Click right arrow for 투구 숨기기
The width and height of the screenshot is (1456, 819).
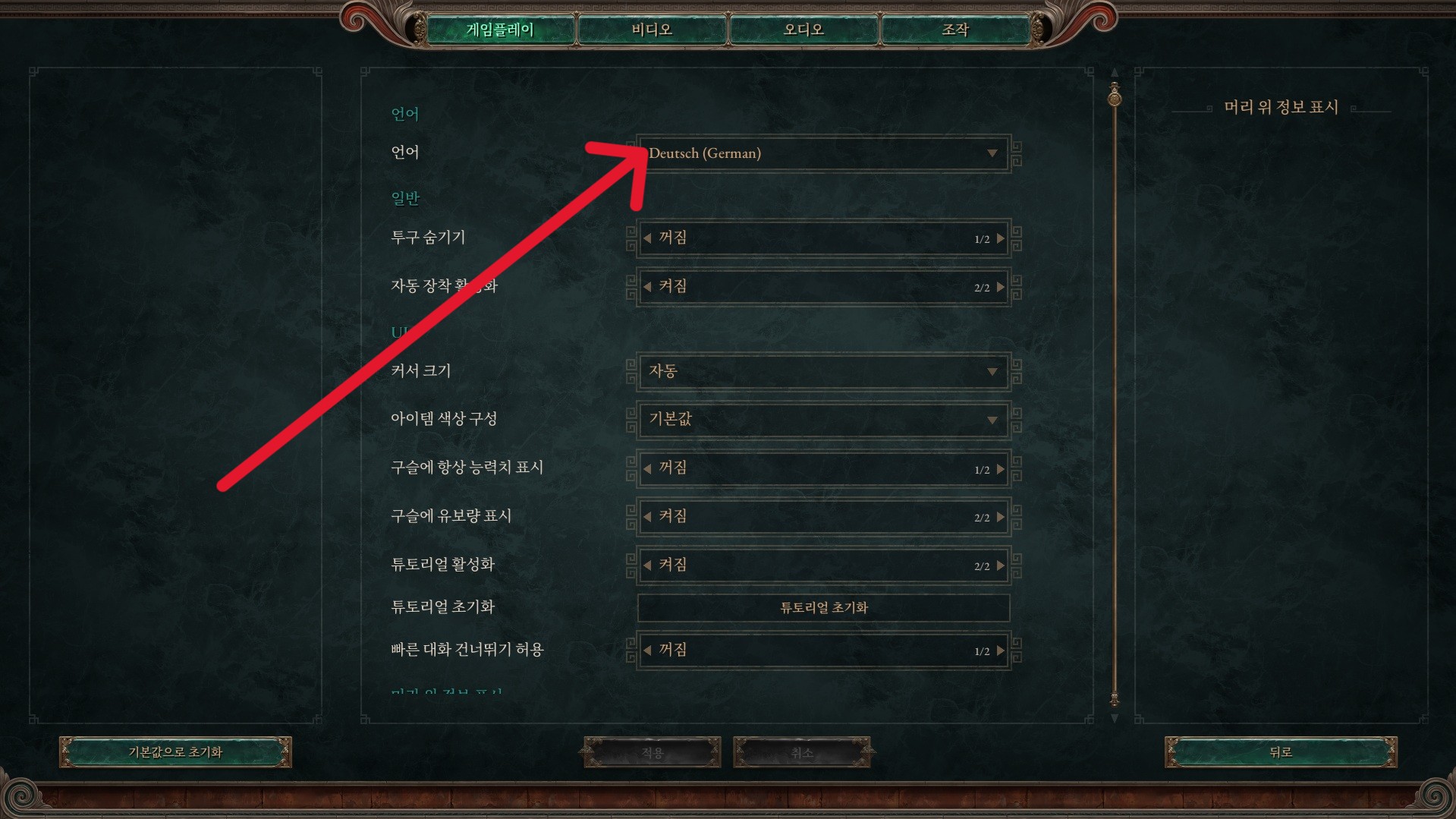click(1001, 238)
